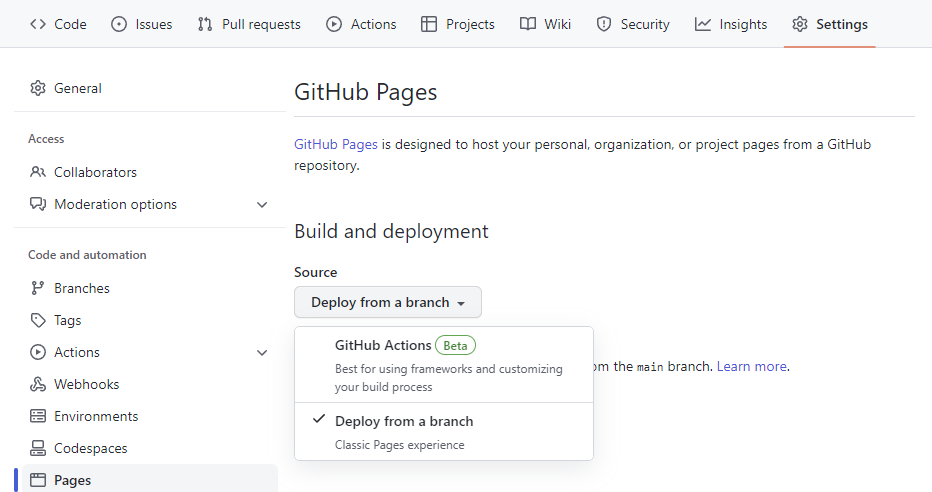
Task: Click the Webhooks icon
Action: [x=38, y=384]
